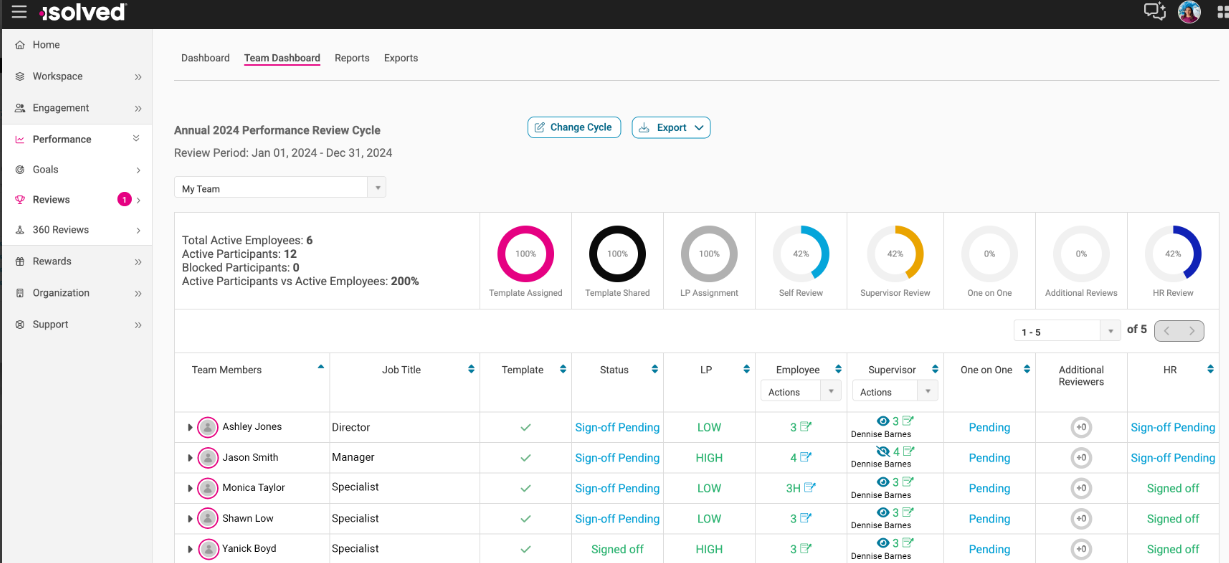Sort the Team Members column
This screenshot has height=563, width=1229.
click(320, 367)
